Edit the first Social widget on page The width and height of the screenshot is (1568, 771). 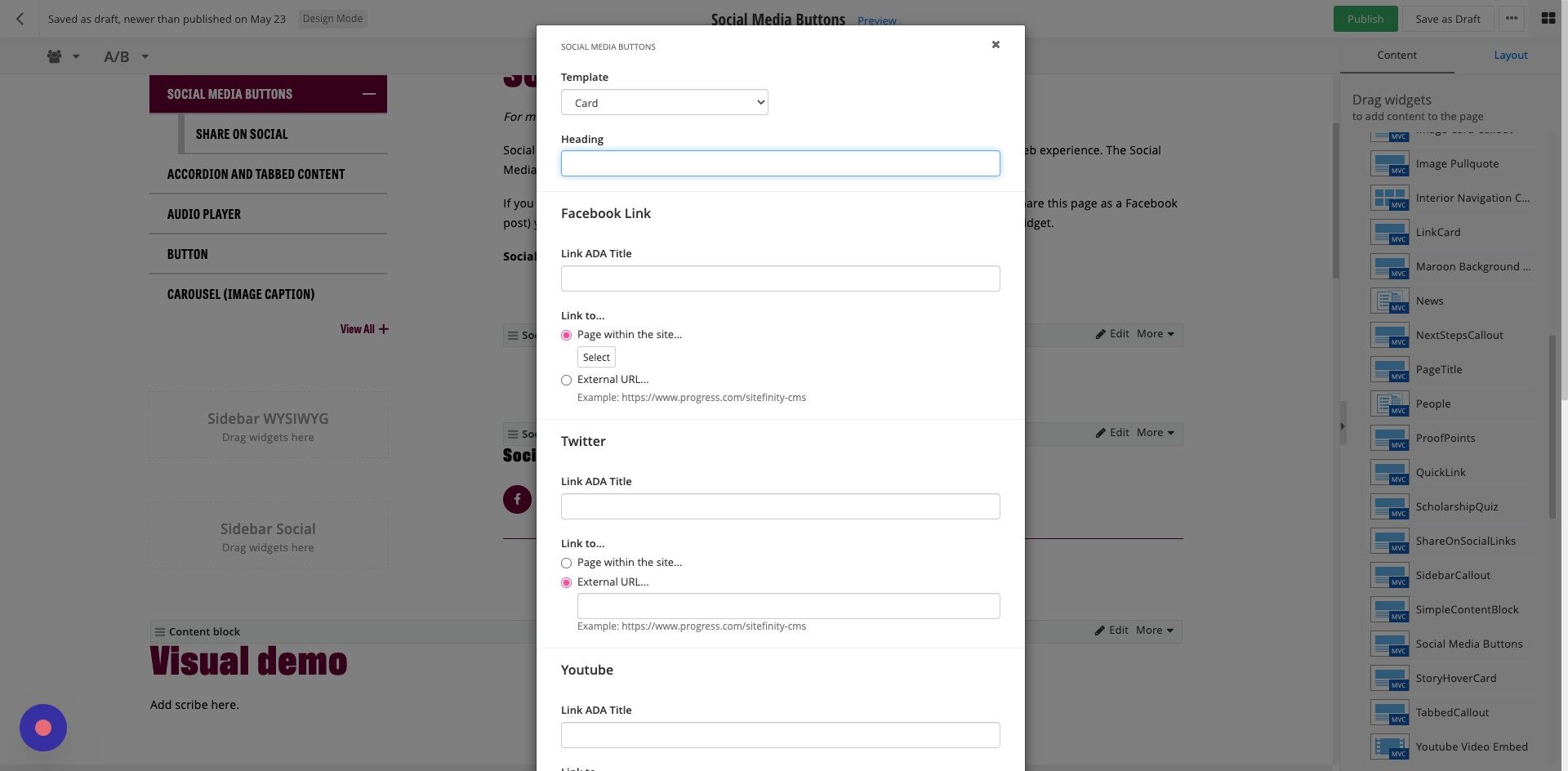coord(1112,334)
